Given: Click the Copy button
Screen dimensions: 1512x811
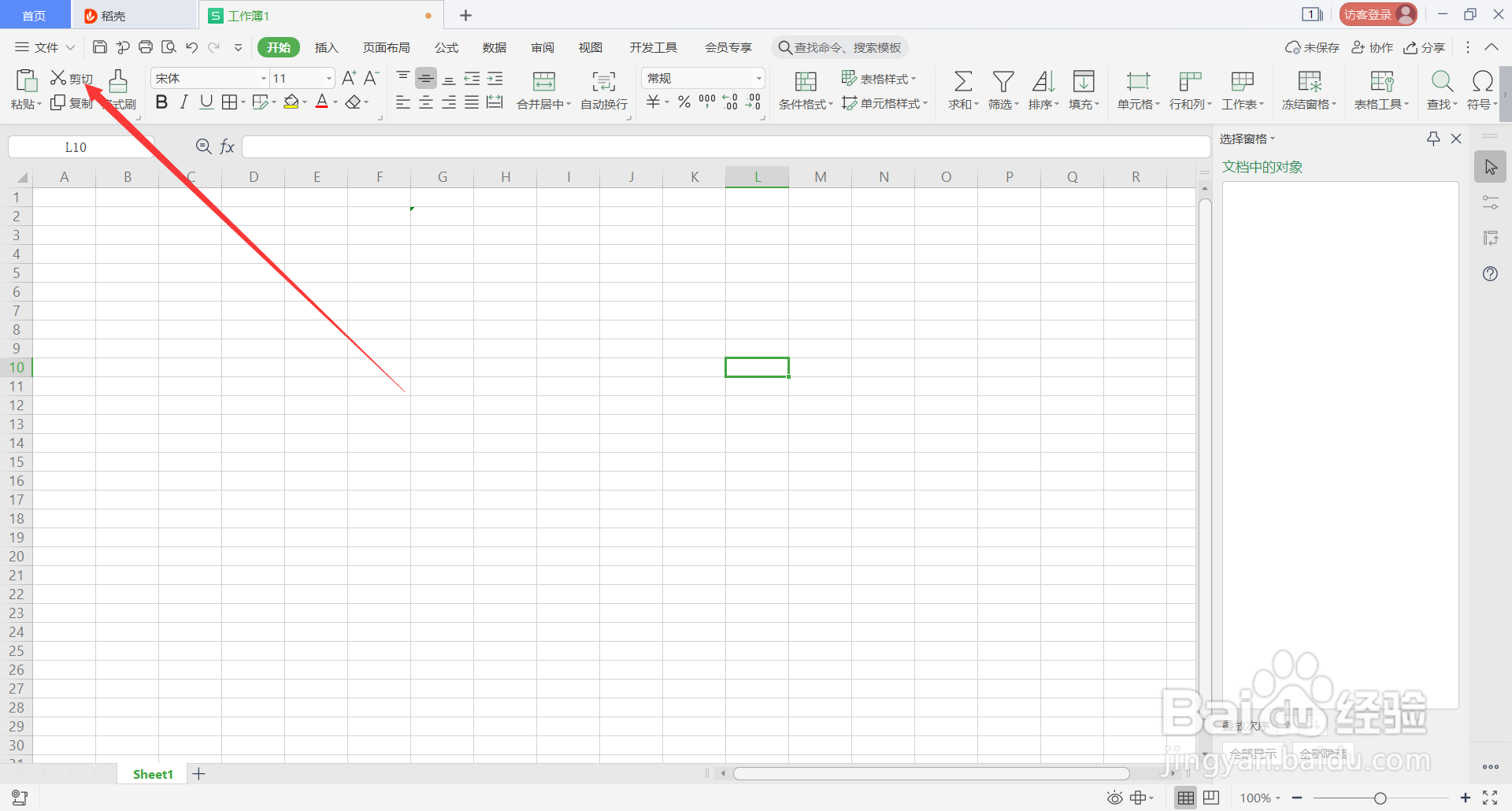Looking at the screenshot, I should 72,103.
